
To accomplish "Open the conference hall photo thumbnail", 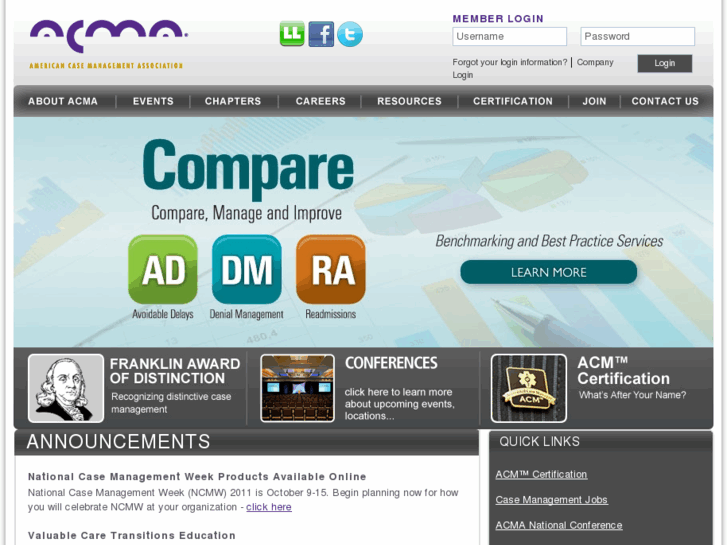I will [x=298, y=388].
